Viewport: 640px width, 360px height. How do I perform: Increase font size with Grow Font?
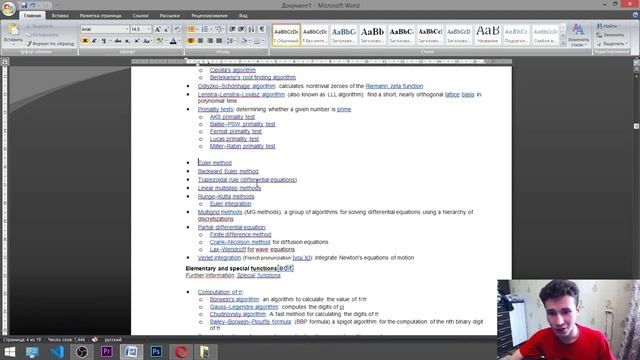(x=158, y=29)
